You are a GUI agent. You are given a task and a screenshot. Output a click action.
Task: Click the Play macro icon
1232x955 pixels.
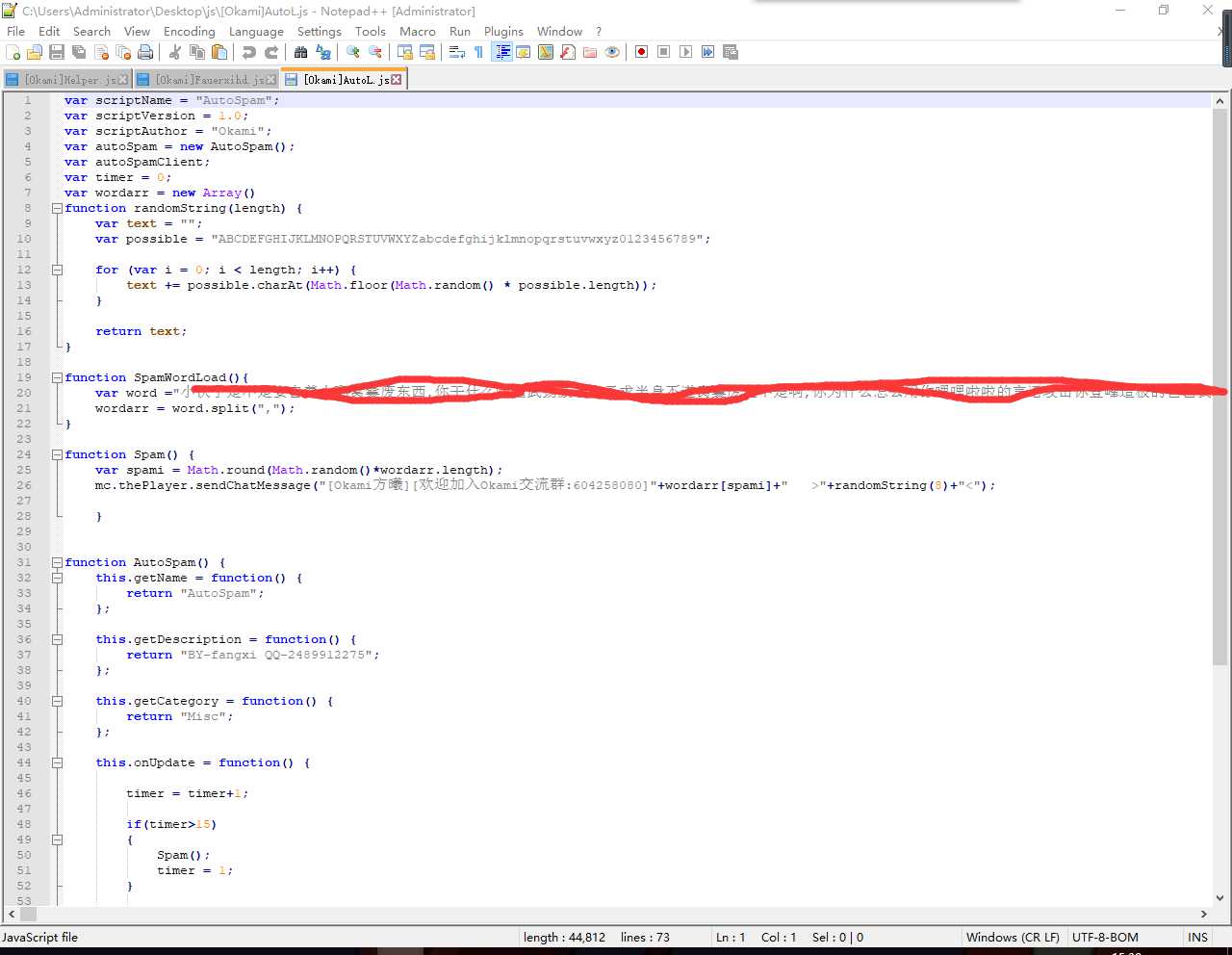685,52
